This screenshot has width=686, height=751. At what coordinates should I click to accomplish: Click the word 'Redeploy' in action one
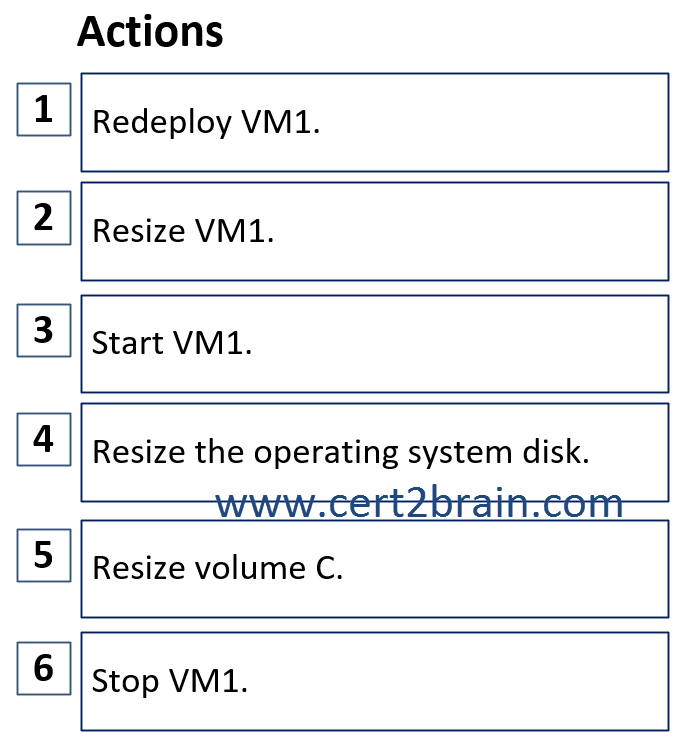coord(162,123)
